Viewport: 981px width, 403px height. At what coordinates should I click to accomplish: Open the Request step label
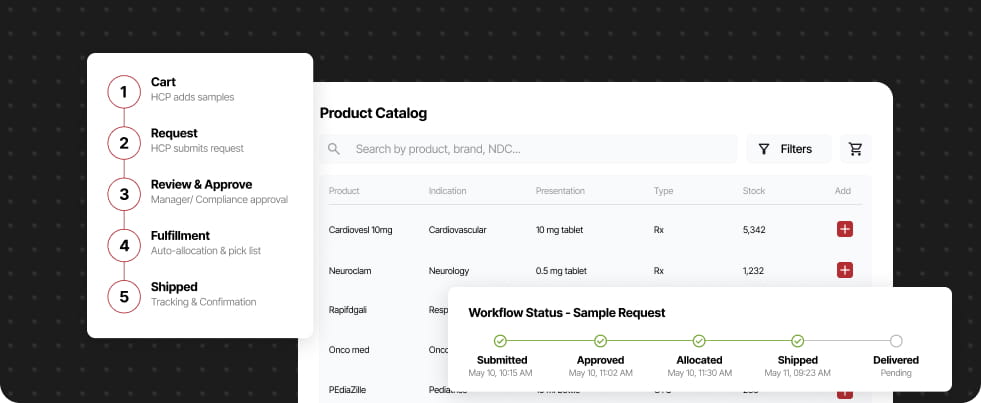(174, 133)
